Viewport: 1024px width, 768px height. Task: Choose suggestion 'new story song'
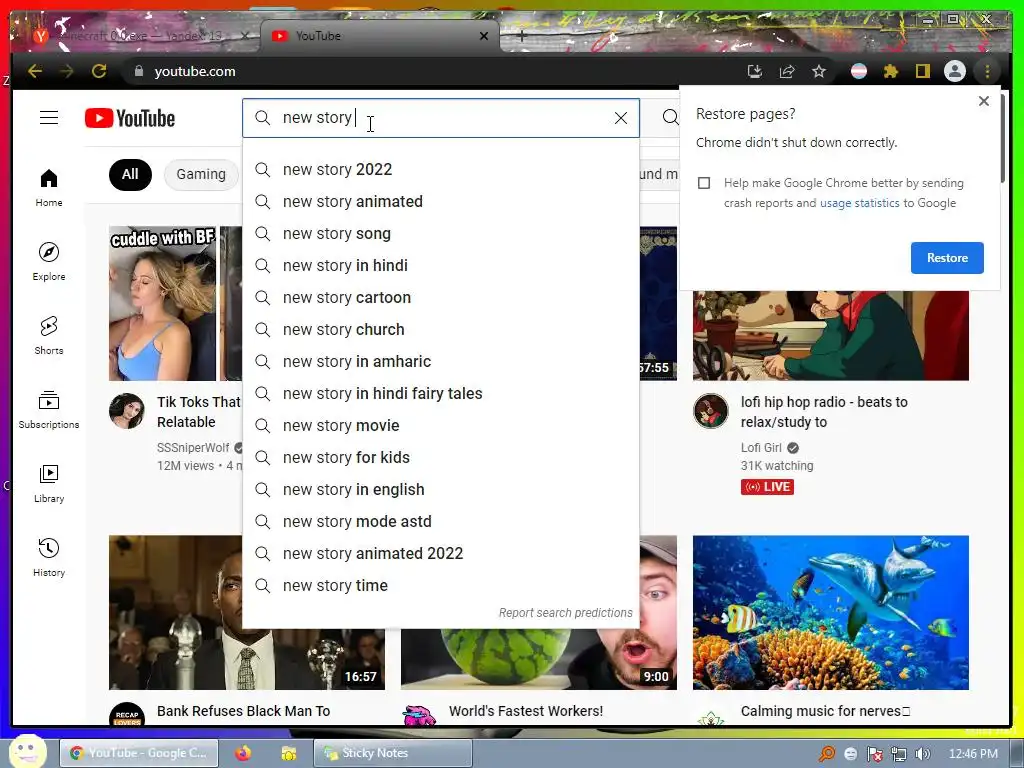[441, 234]
